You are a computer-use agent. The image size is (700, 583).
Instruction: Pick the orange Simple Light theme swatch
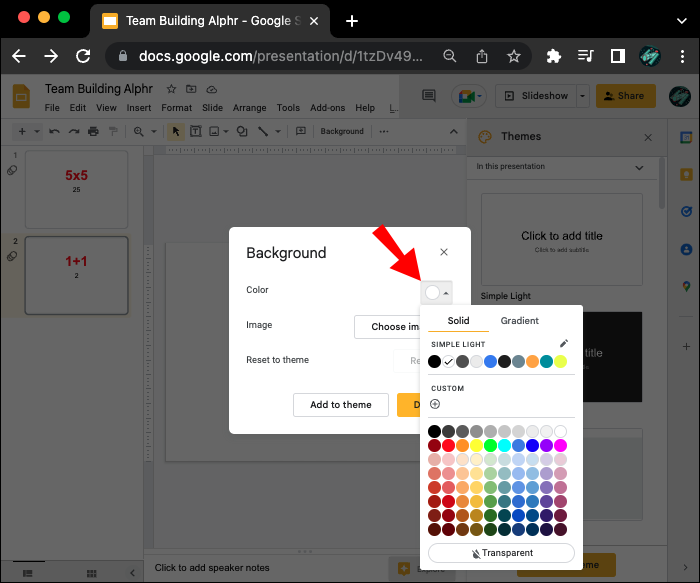tap(532, 362)
